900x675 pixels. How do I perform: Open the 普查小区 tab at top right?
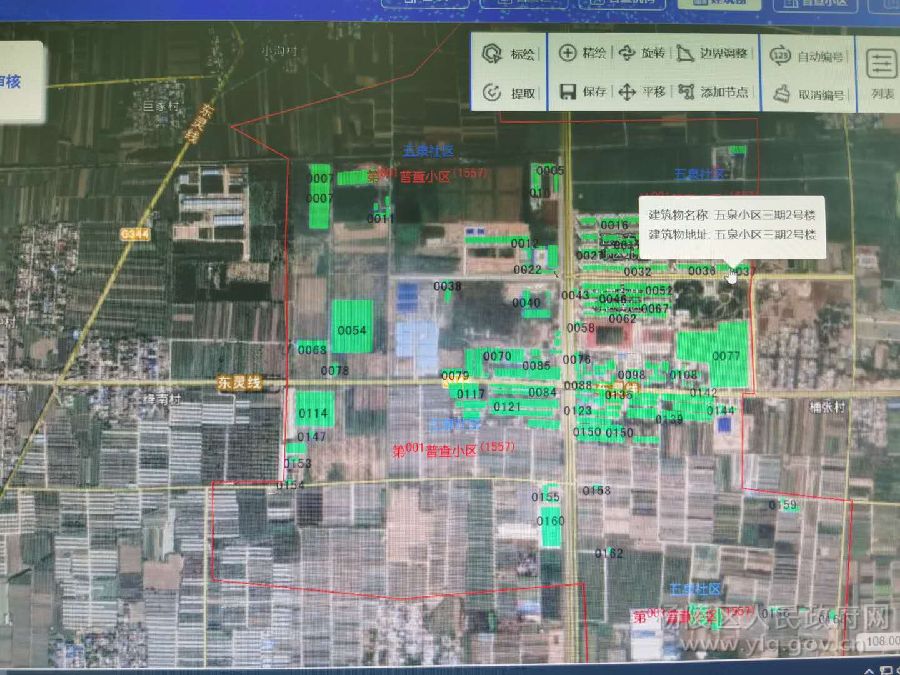coord(808,3)
